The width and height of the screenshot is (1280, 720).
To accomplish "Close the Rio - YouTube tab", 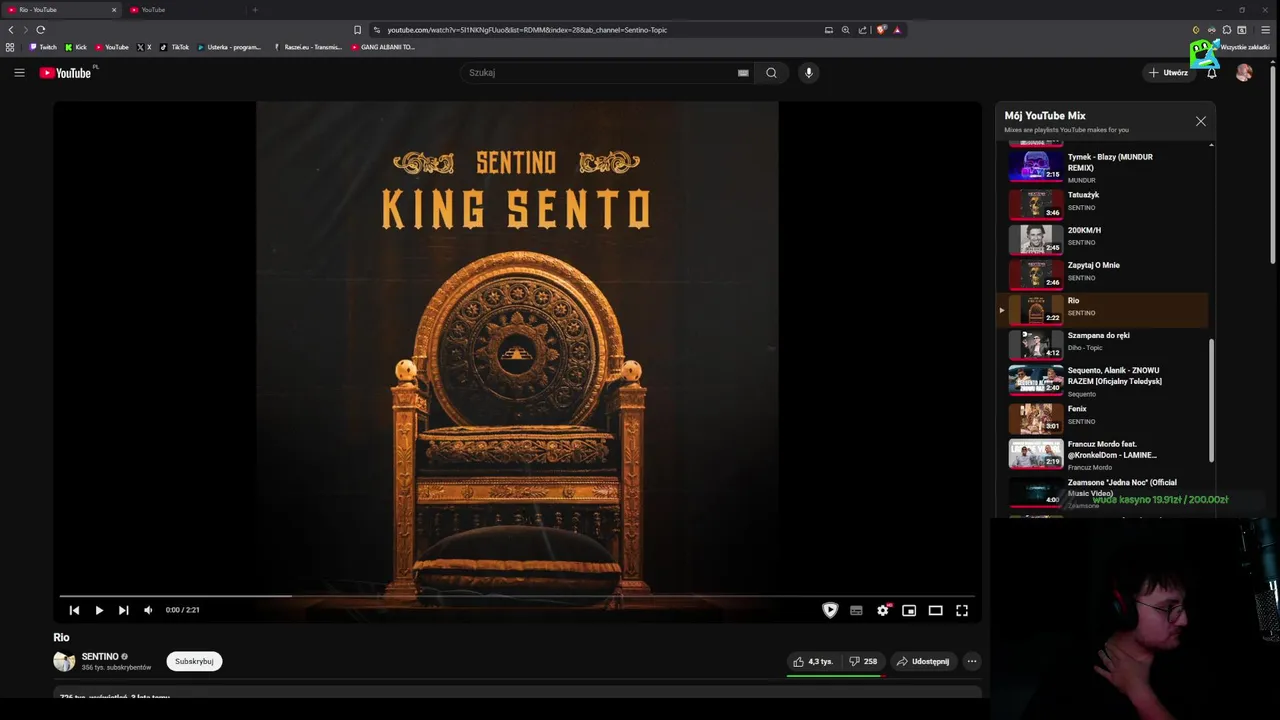I will pos(114,10).
